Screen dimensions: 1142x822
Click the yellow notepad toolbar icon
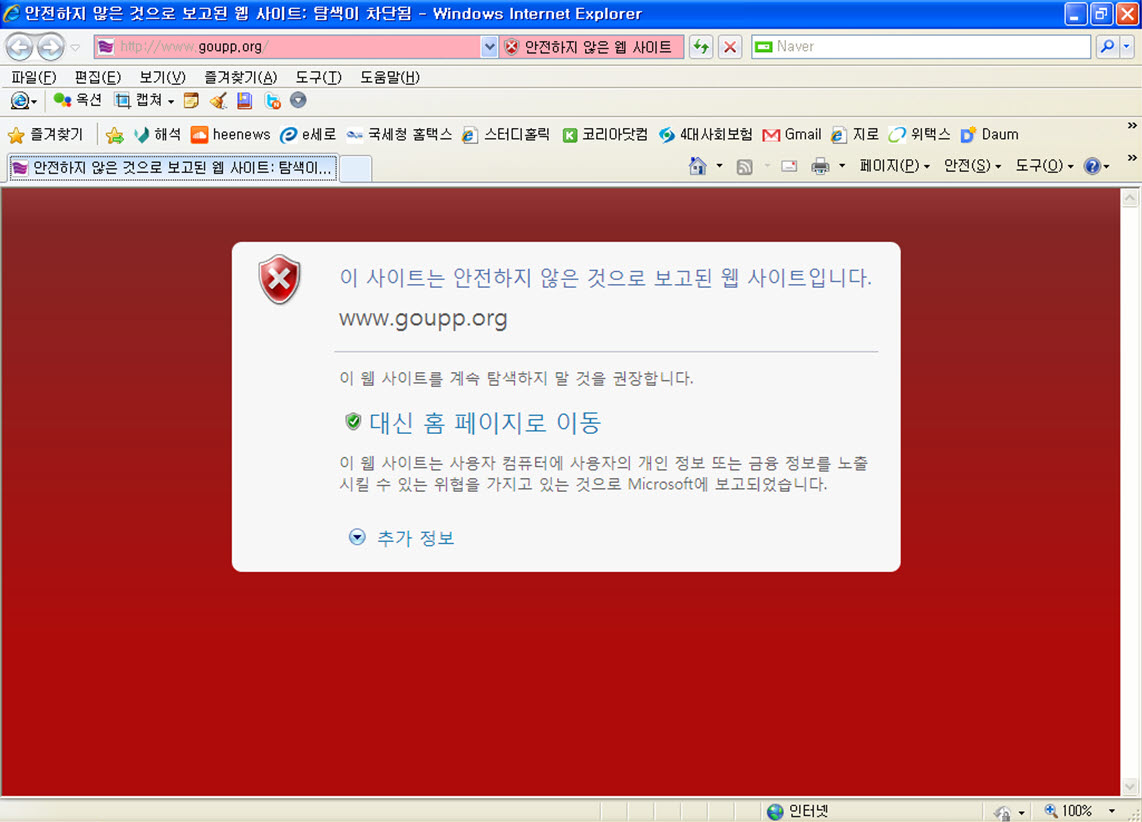coord(191,101)
